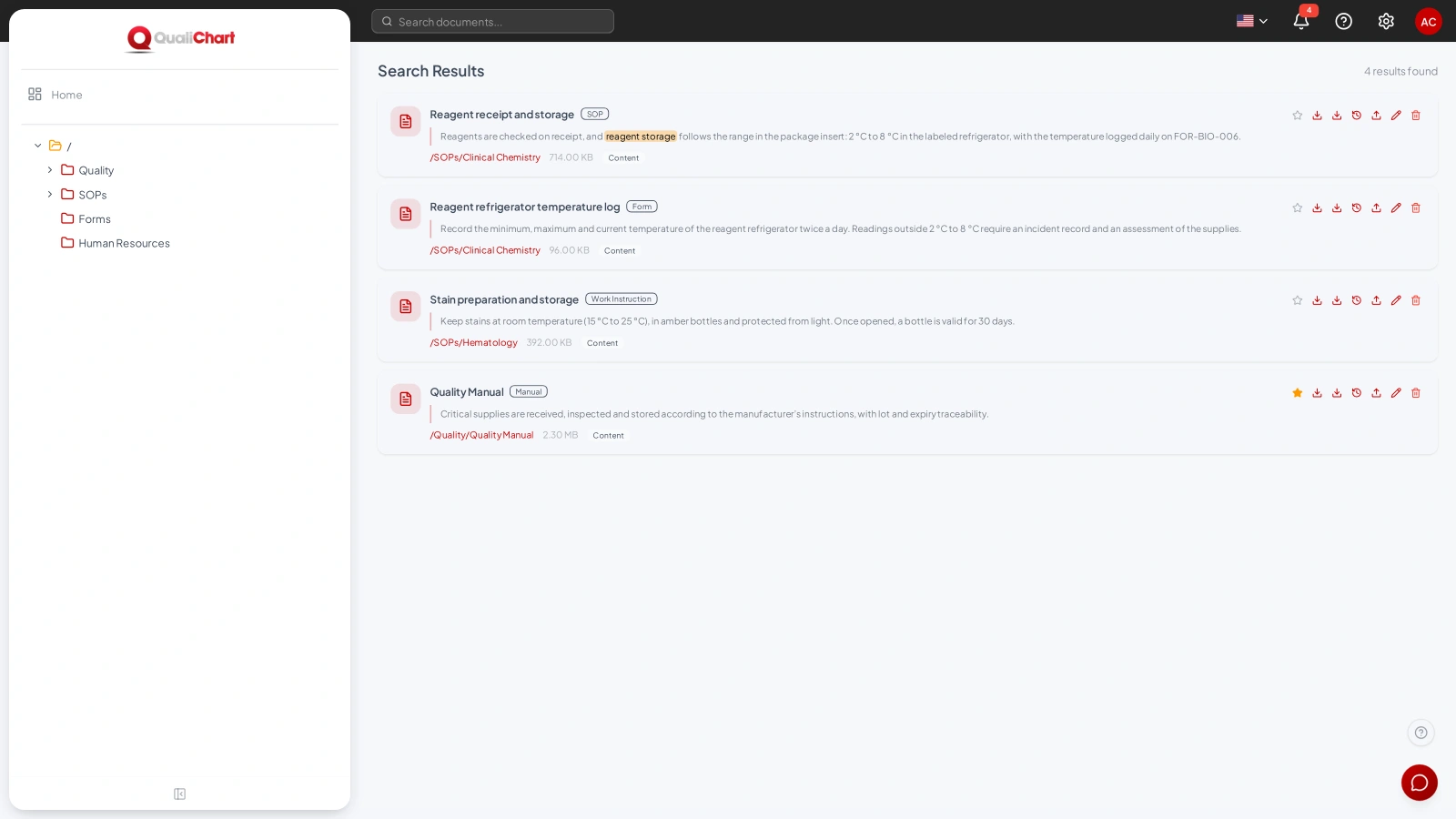
Task: Mark Stain preparation and storage as favorite
Action: (1298, 300)
